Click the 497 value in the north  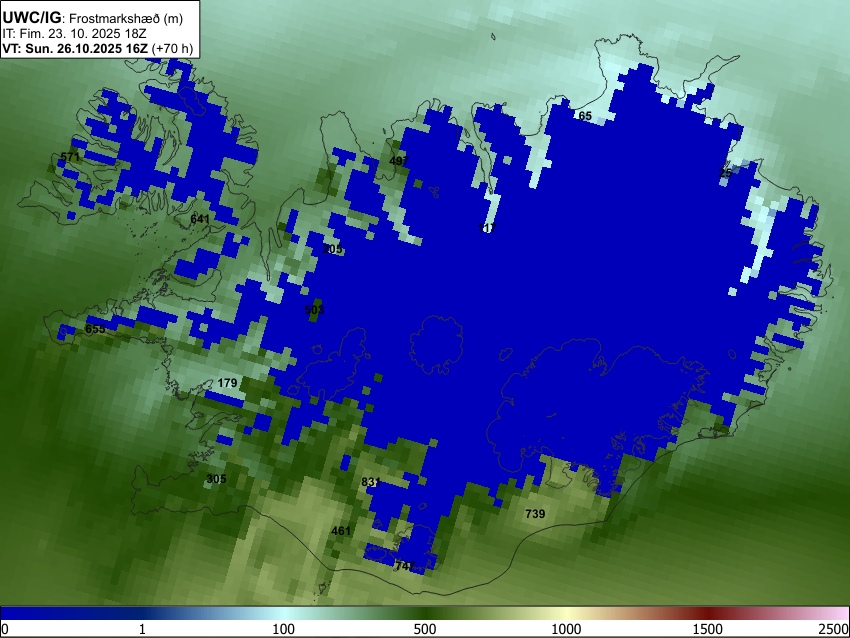[x=399, y=161]
